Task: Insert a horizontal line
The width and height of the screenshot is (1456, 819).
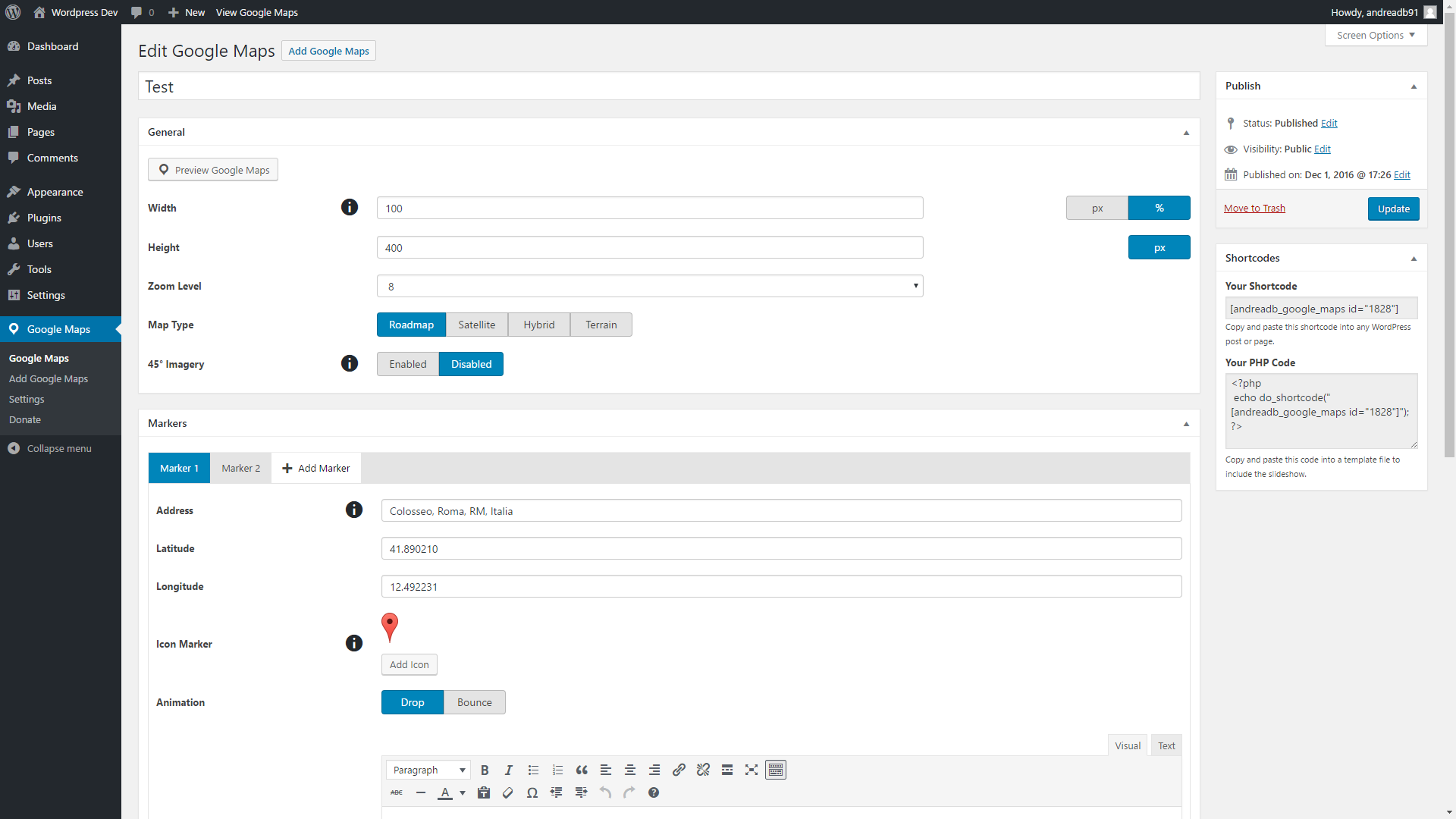Action: [421, 792]
